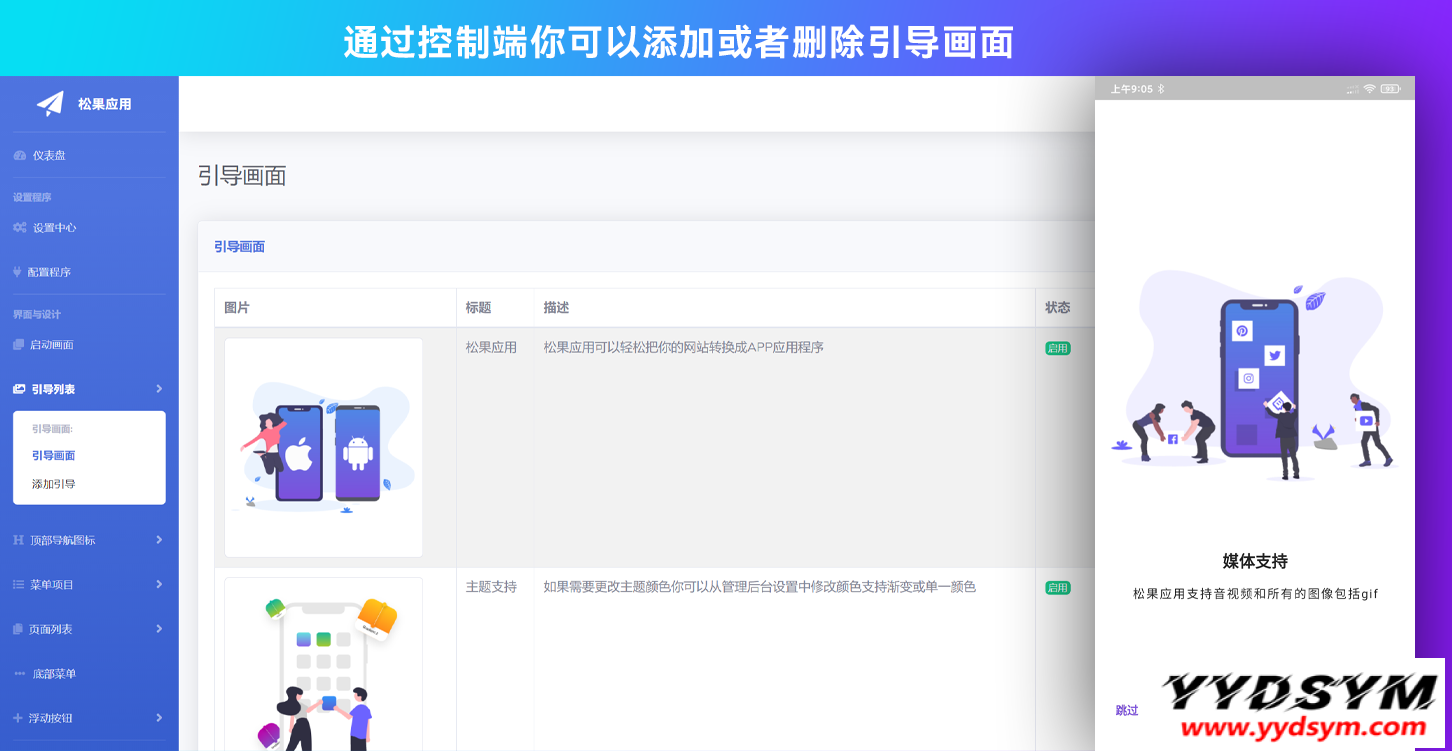Select 引导画面 in the submenu
This screenshot has width=1452, height=751.
(53, 455)
